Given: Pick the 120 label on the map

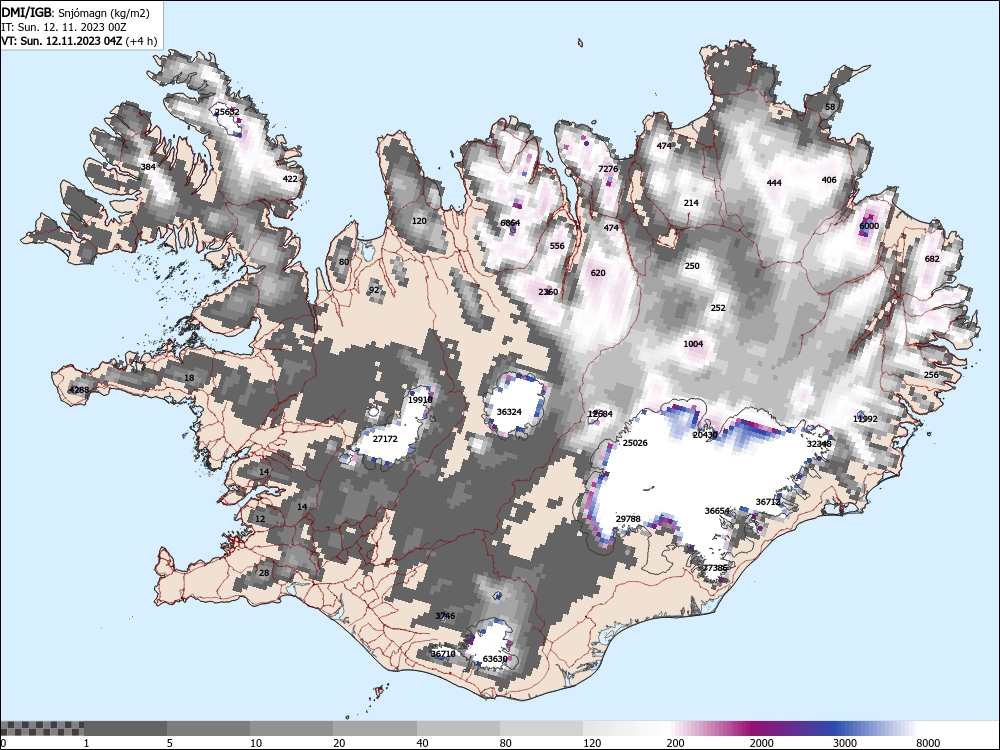Looking at the screenshot, I should (x=419, y=221).
